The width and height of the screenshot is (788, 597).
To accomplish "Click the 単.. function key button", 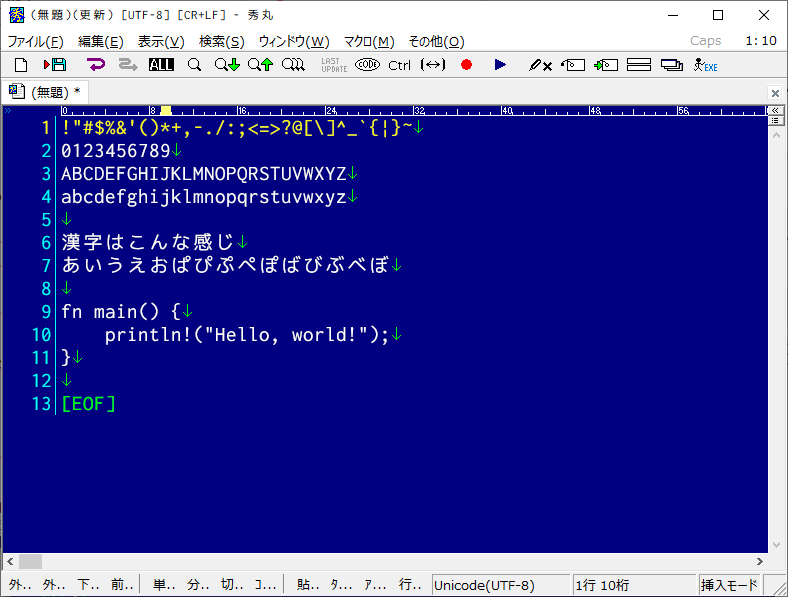I will pyautogui.click(x=164, y=584).
